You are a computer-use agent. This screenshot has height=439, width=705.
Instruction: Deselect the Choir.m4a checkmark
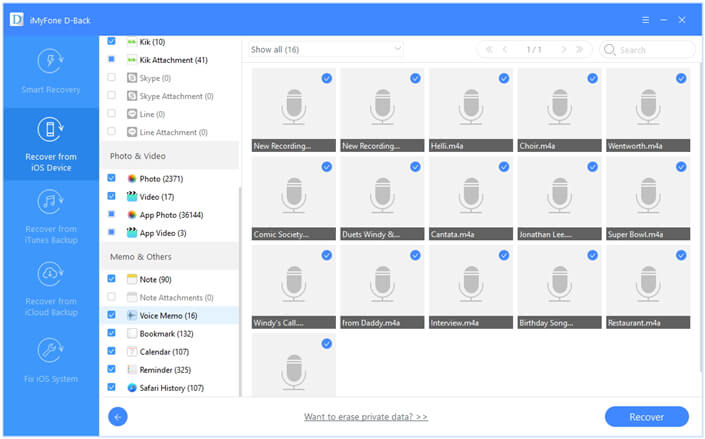pyautogui.click(x=592, y=78)
